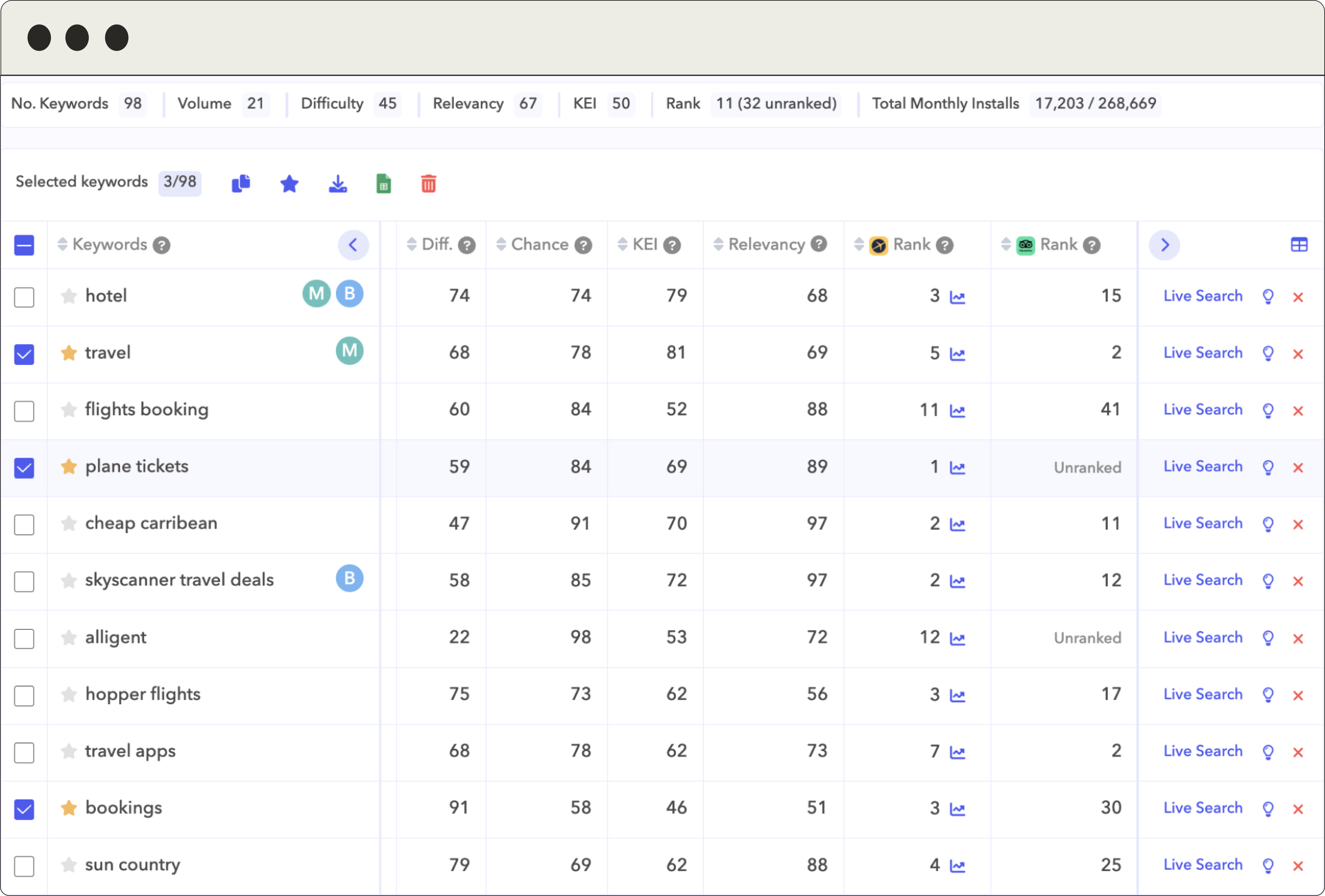The image size is (1325, 896).
Task: Remove the alligent keyword with red X
Action: tap(1298, 638)
